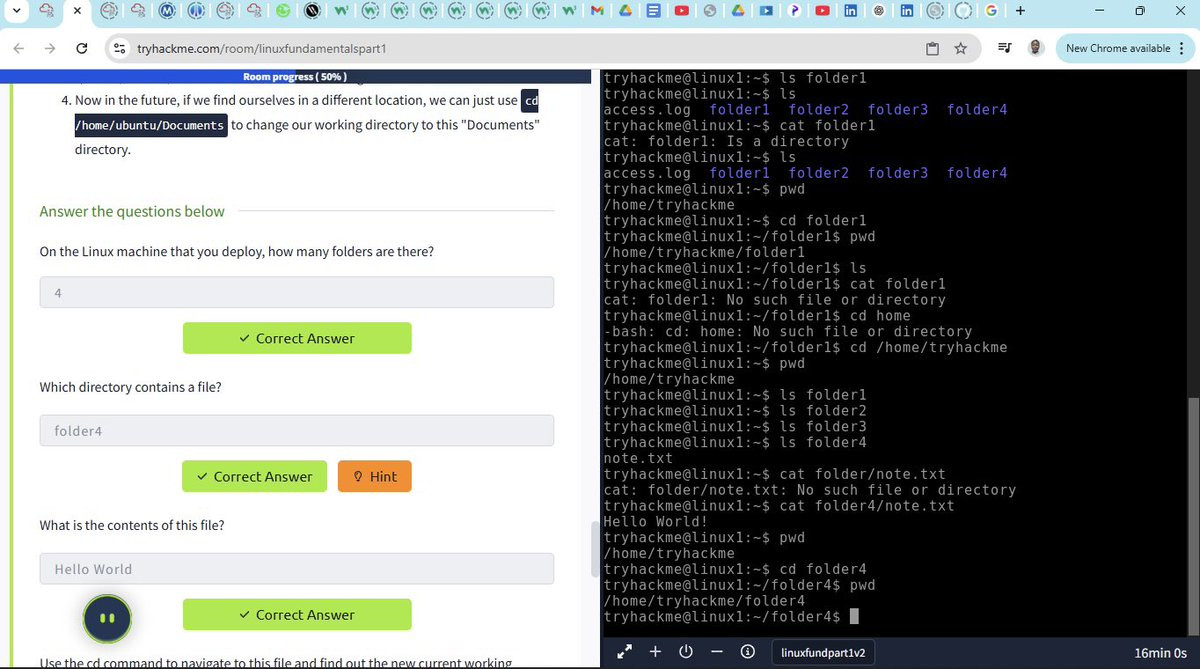Open the clipboard icon in the address bar
The image size is (1200, 669).
[x=932, y=48]
